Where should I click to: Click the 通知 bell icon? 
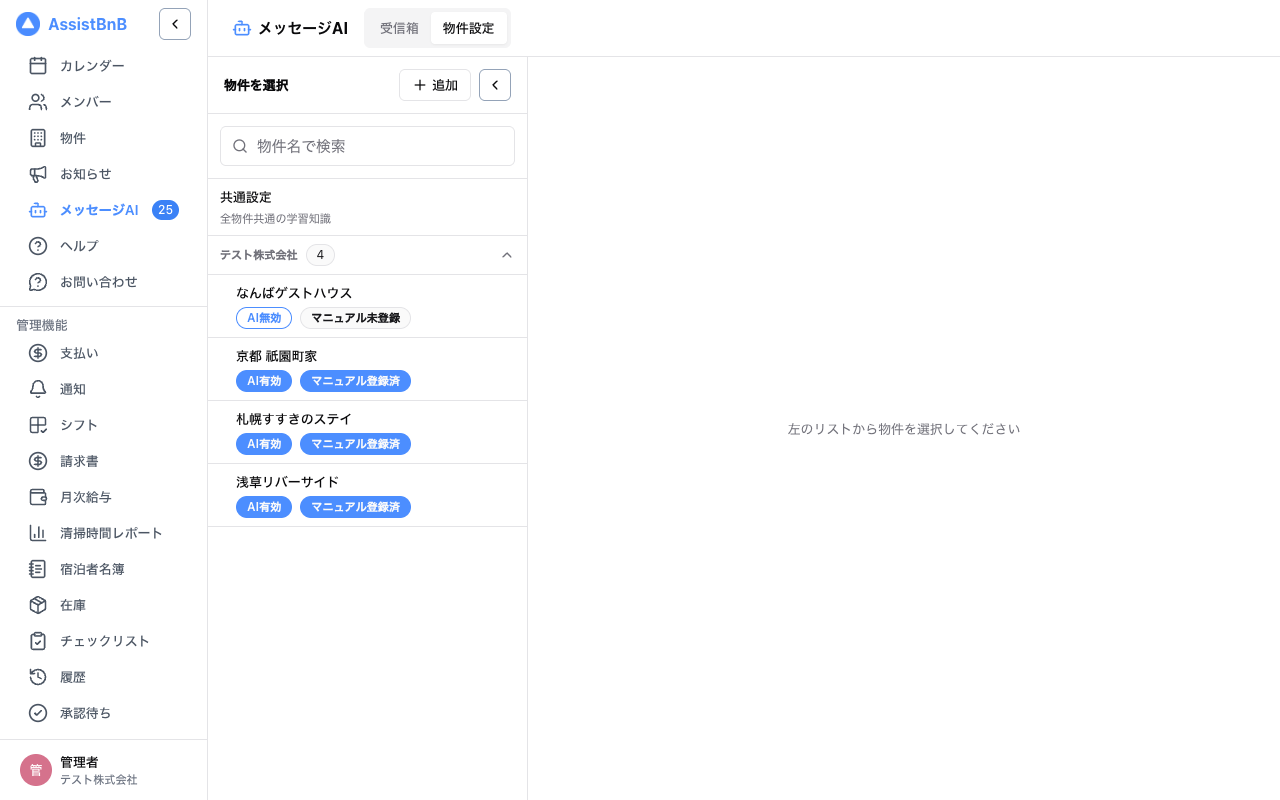[38, 389]
